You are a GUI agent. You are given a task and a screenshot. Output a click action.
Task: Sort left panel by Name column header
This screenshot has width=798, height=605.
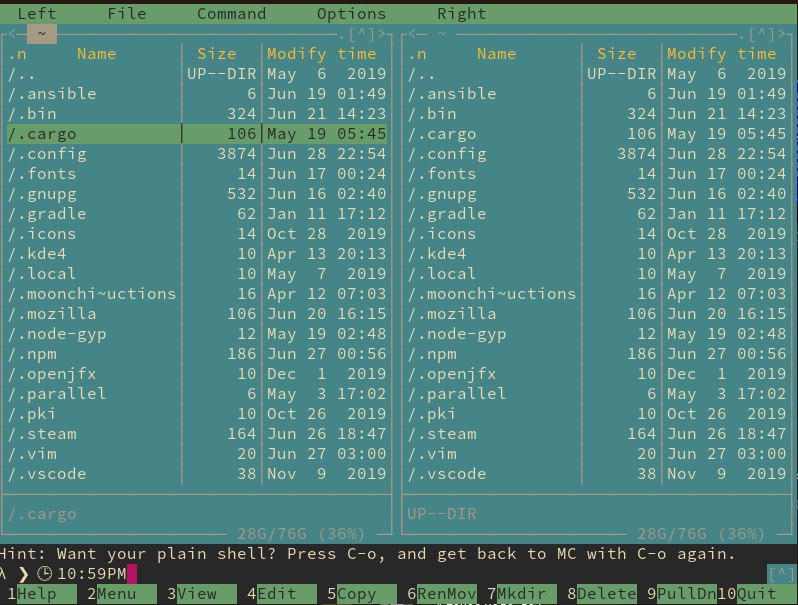click(97, 54)
